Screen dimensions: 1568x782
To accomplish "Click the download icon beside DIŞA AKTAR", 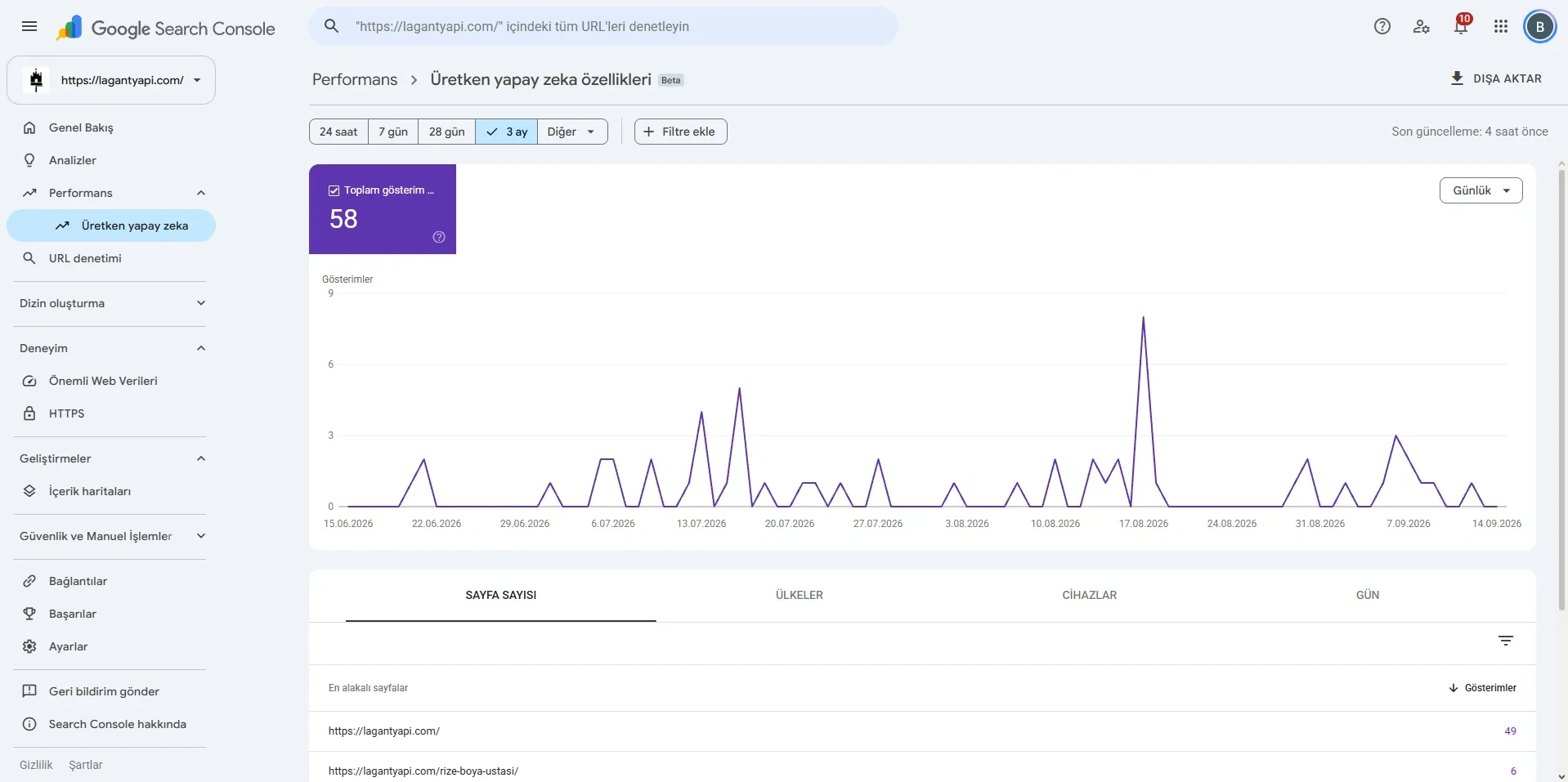I will click(x=1457, y=78).
